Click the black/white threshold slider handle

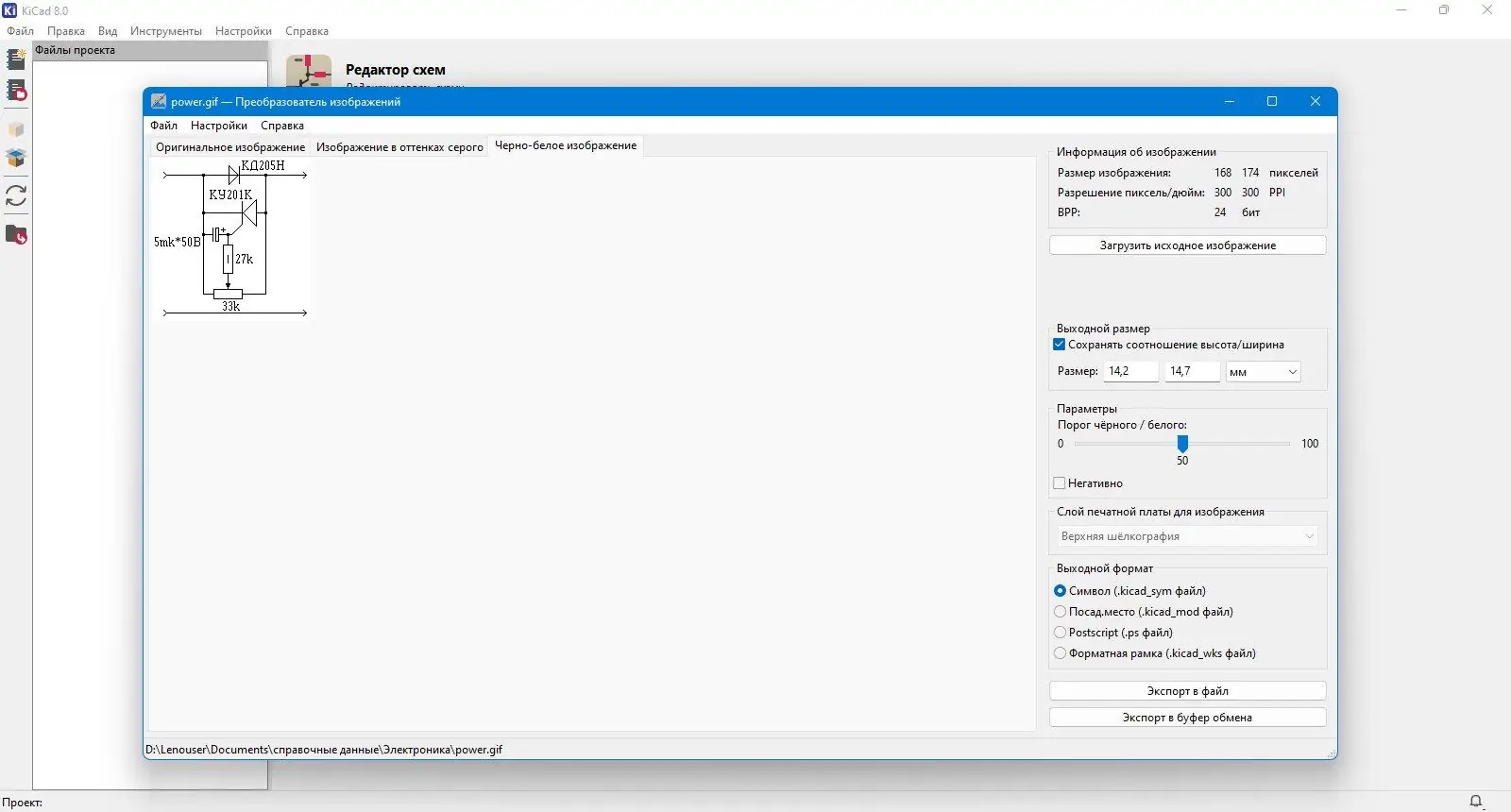pyautogui.click(x=1182, y=444)
